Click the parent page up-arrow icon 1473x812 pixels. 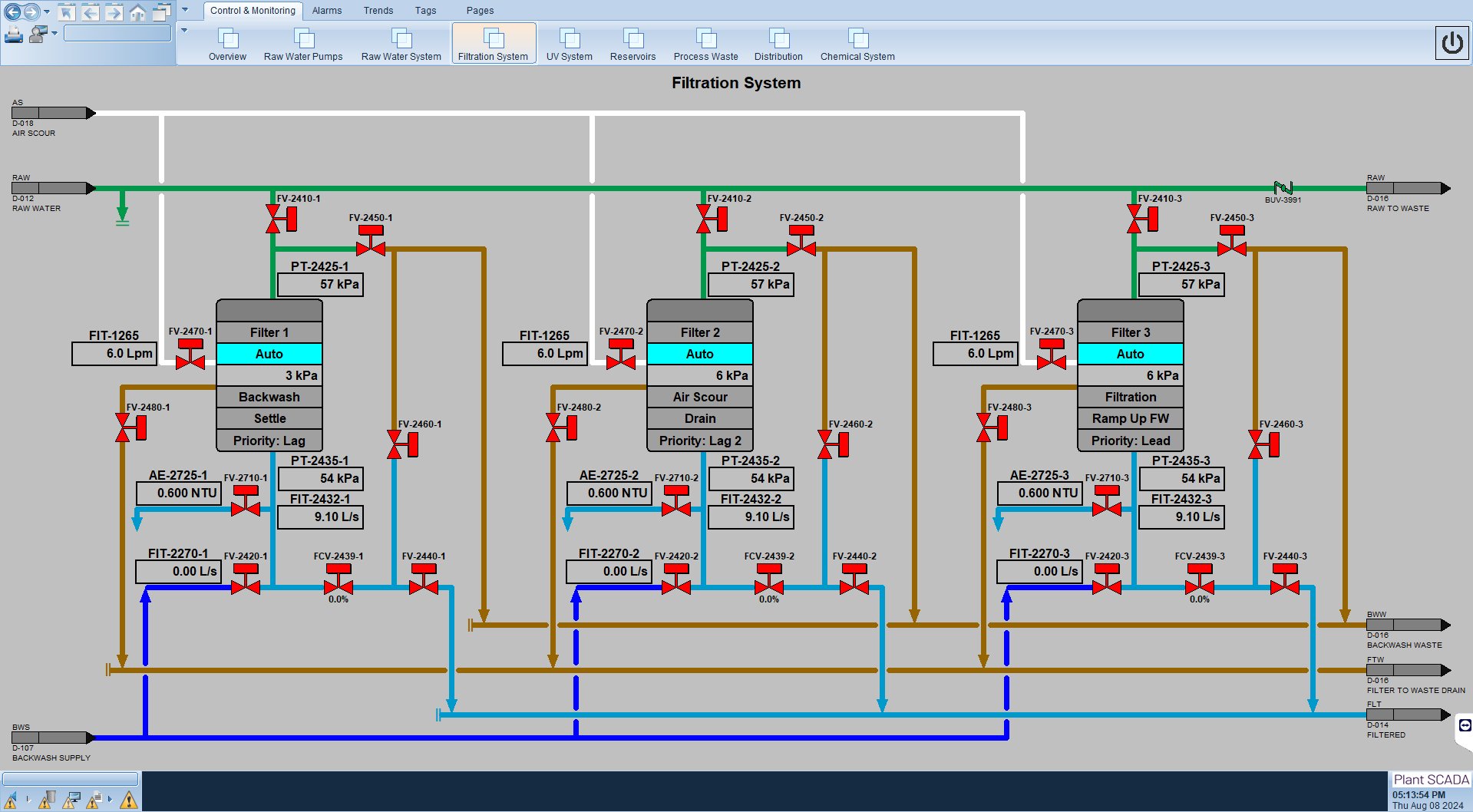click(67, 12)
